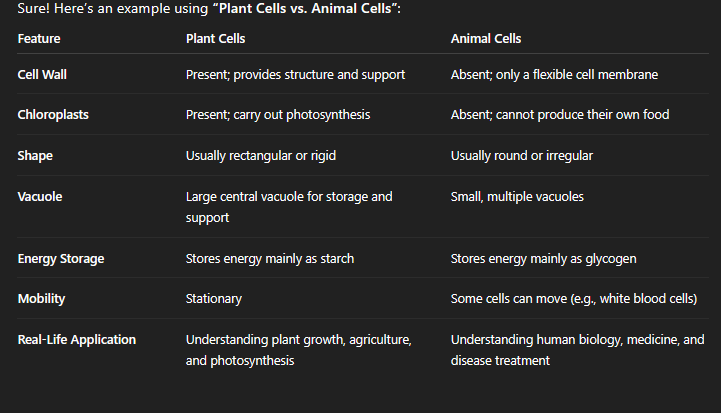Viewport: 721px width, 413px height.
Task: Select 'Stores energy mainly as glycogen' text
Action: (x=544, y=259)
